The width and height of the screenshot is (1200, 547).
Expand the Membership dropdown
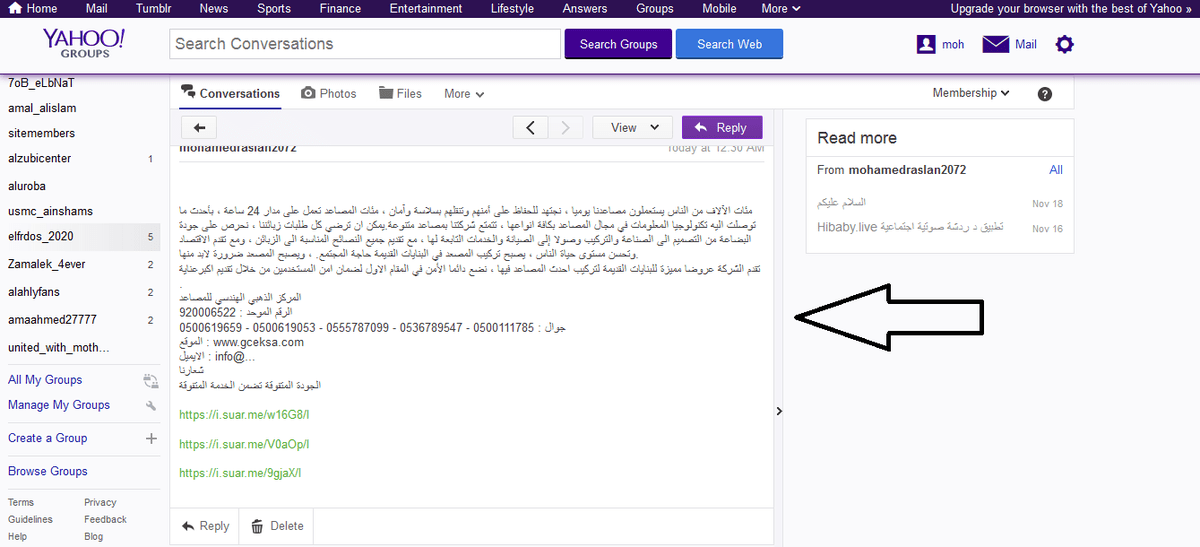tap(971, 93)
